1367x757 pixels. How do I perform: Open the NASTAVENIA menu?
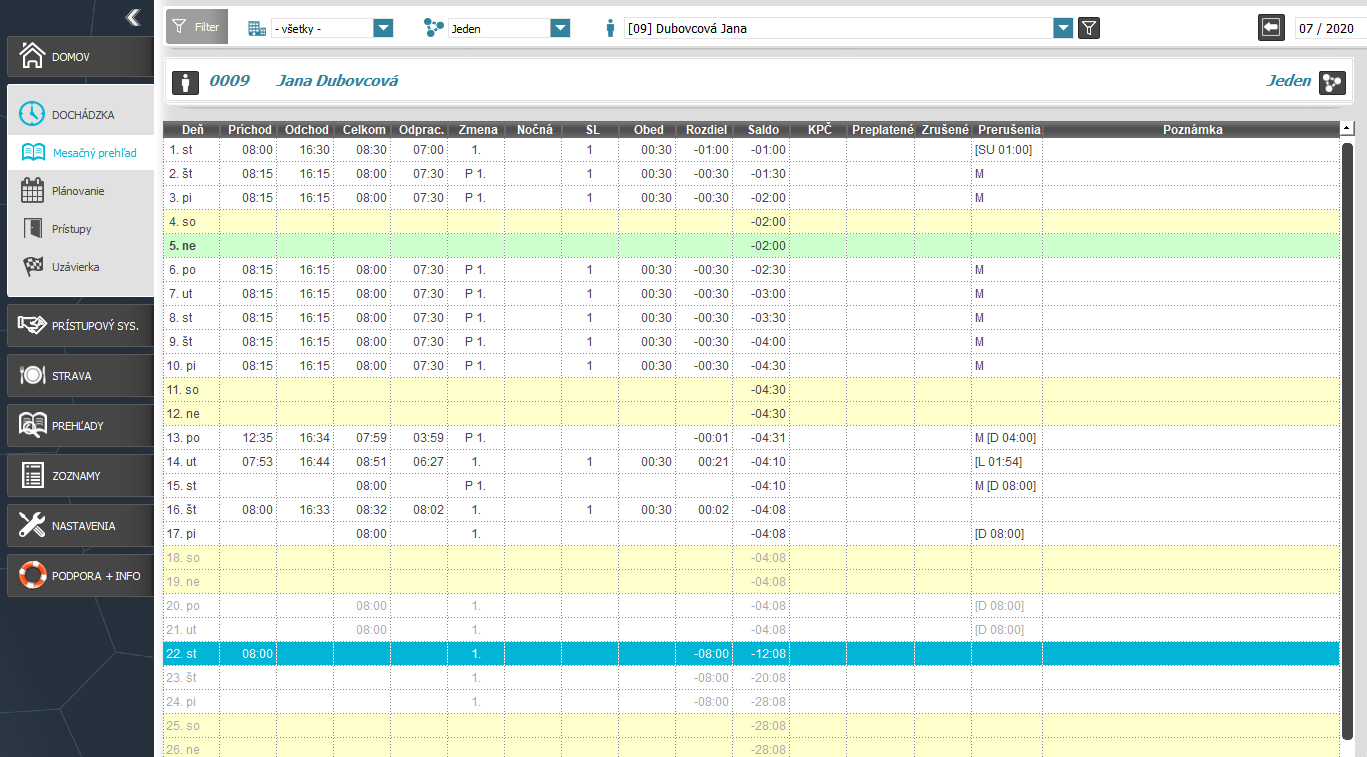click(x=80, y=526)
